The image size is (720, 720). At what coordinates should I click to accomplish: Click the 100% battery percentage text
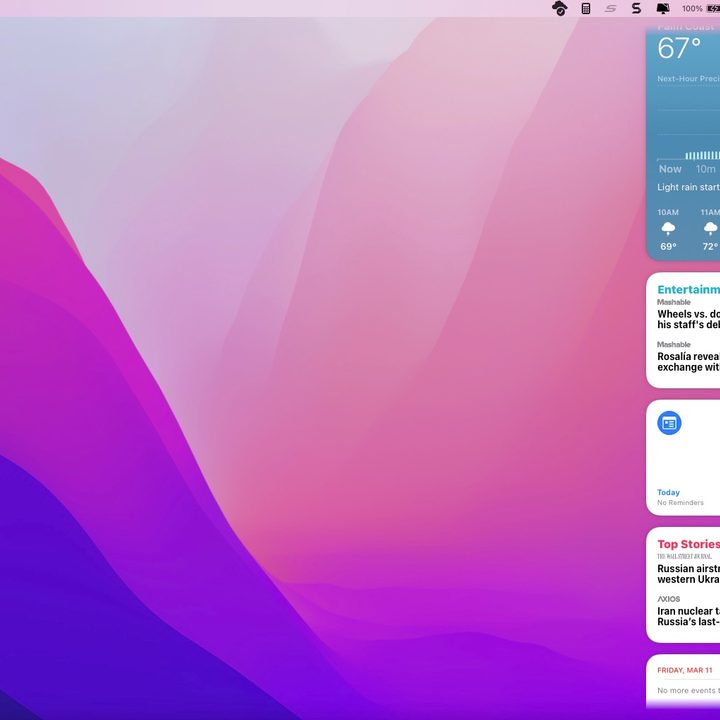[692, 9]
